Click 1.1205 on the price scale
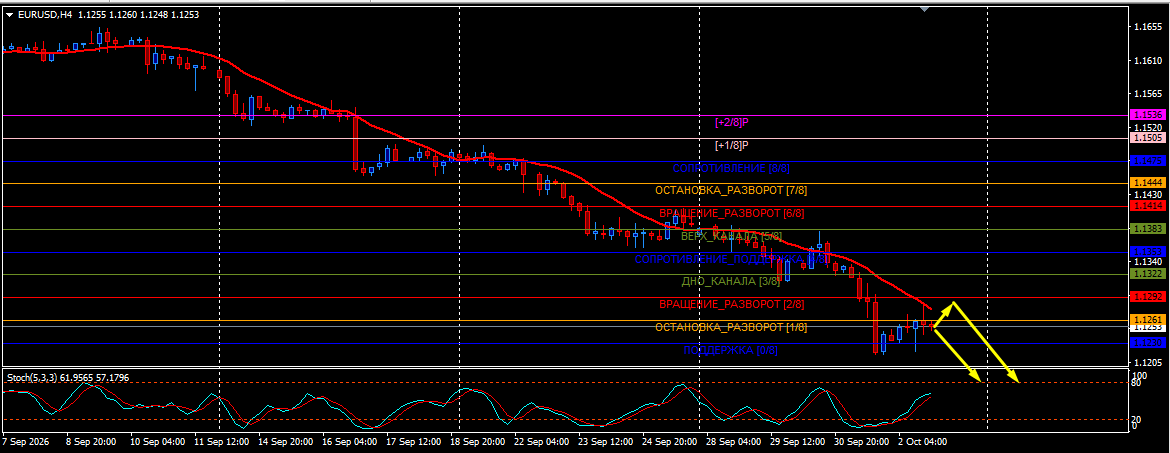 point(1146,362)
